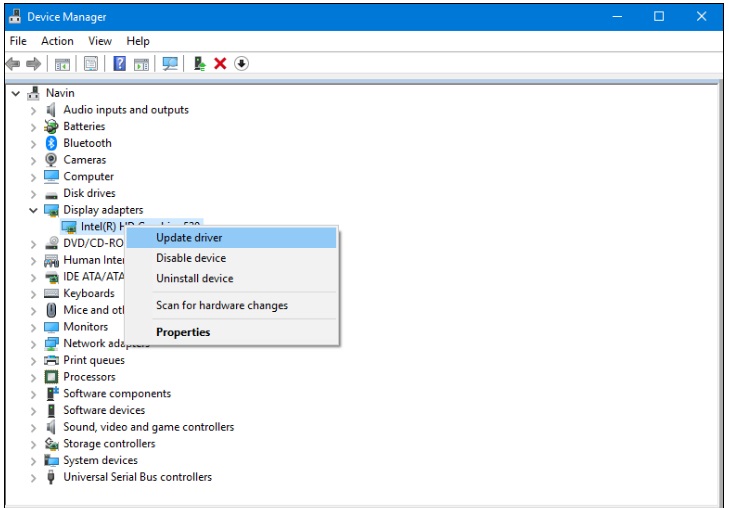Expand the Audio inputs and outputs chevron

click(x=33, y=111)
